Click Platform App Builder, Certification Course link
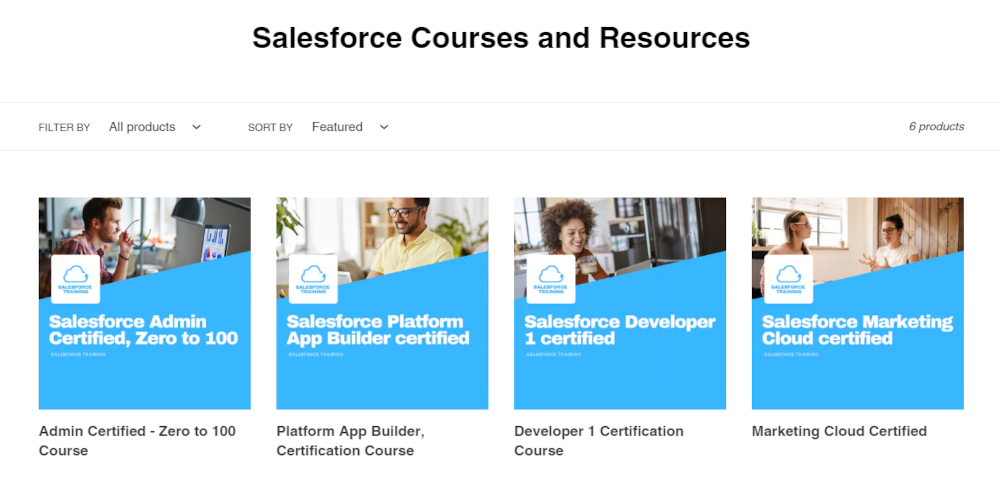 (x=350, y=441)
